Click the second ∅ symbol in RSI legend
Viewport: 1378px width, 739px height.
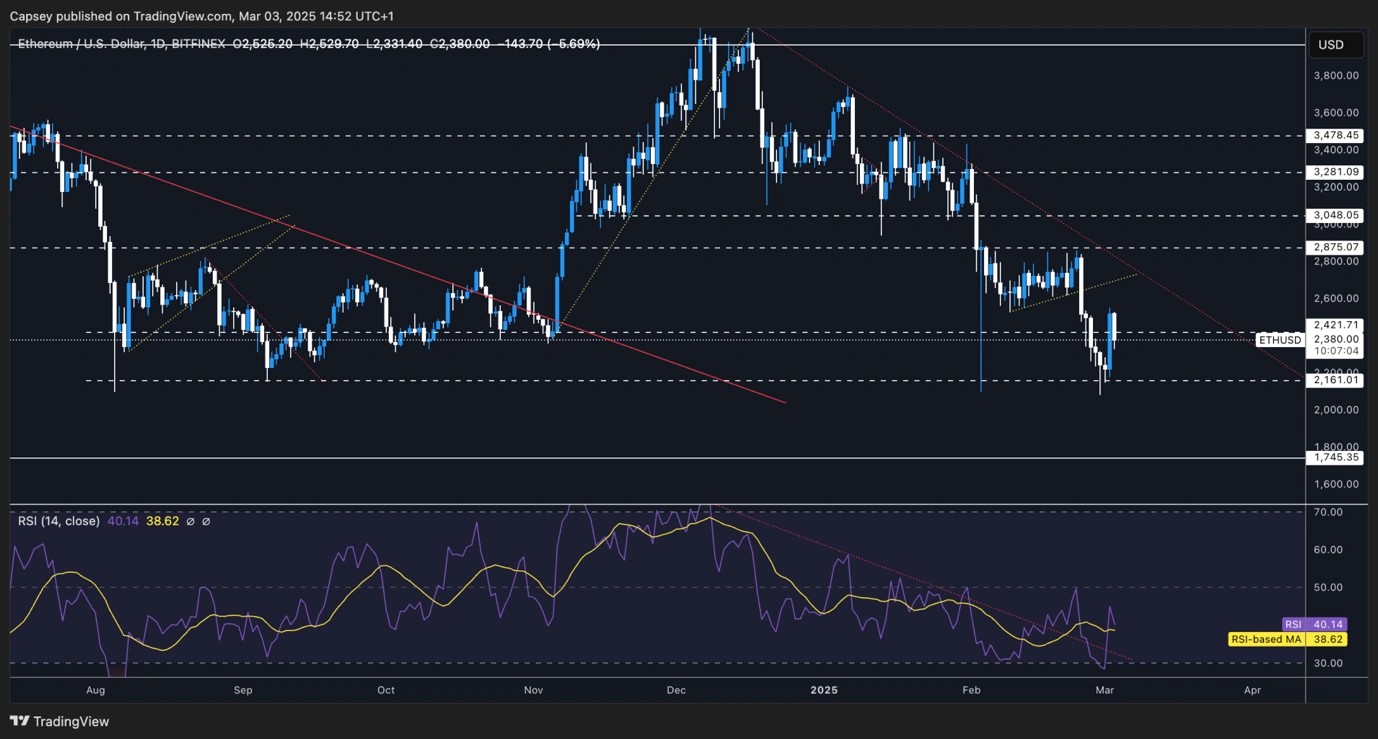tap(206, 521)
